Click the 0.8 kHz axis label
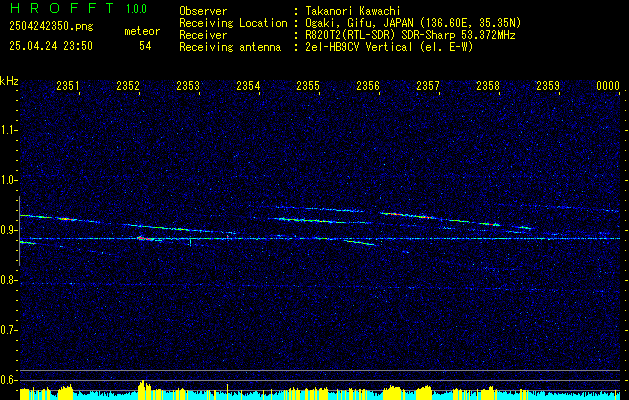 point(8,280)
